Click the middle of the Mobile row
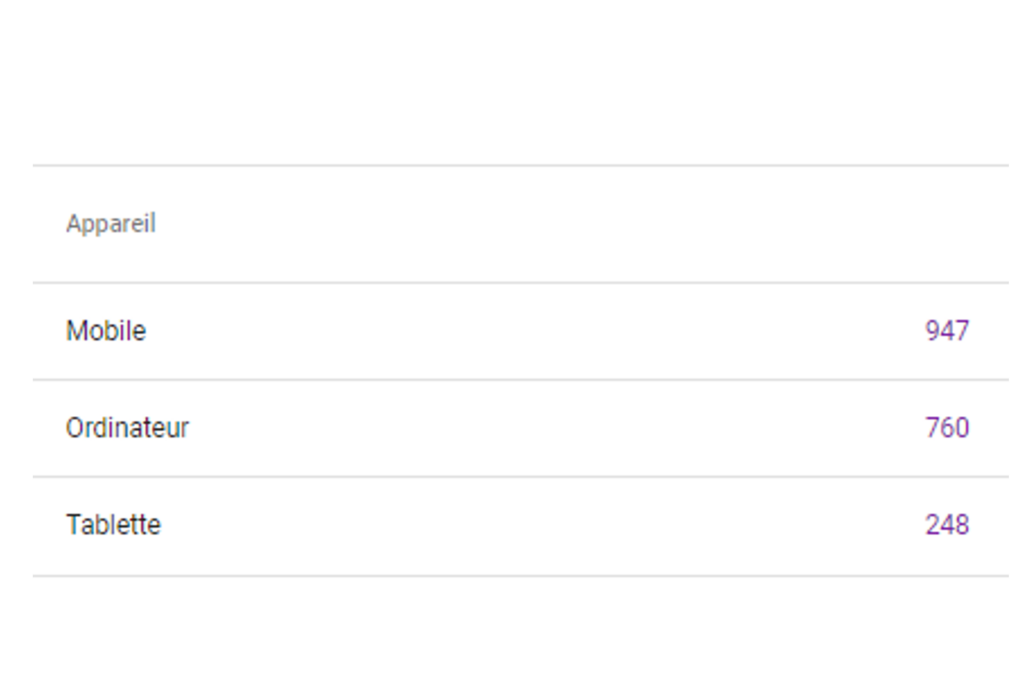This screenshot has height=682, width=1024. pyautogui.click(x=520, y=331)
